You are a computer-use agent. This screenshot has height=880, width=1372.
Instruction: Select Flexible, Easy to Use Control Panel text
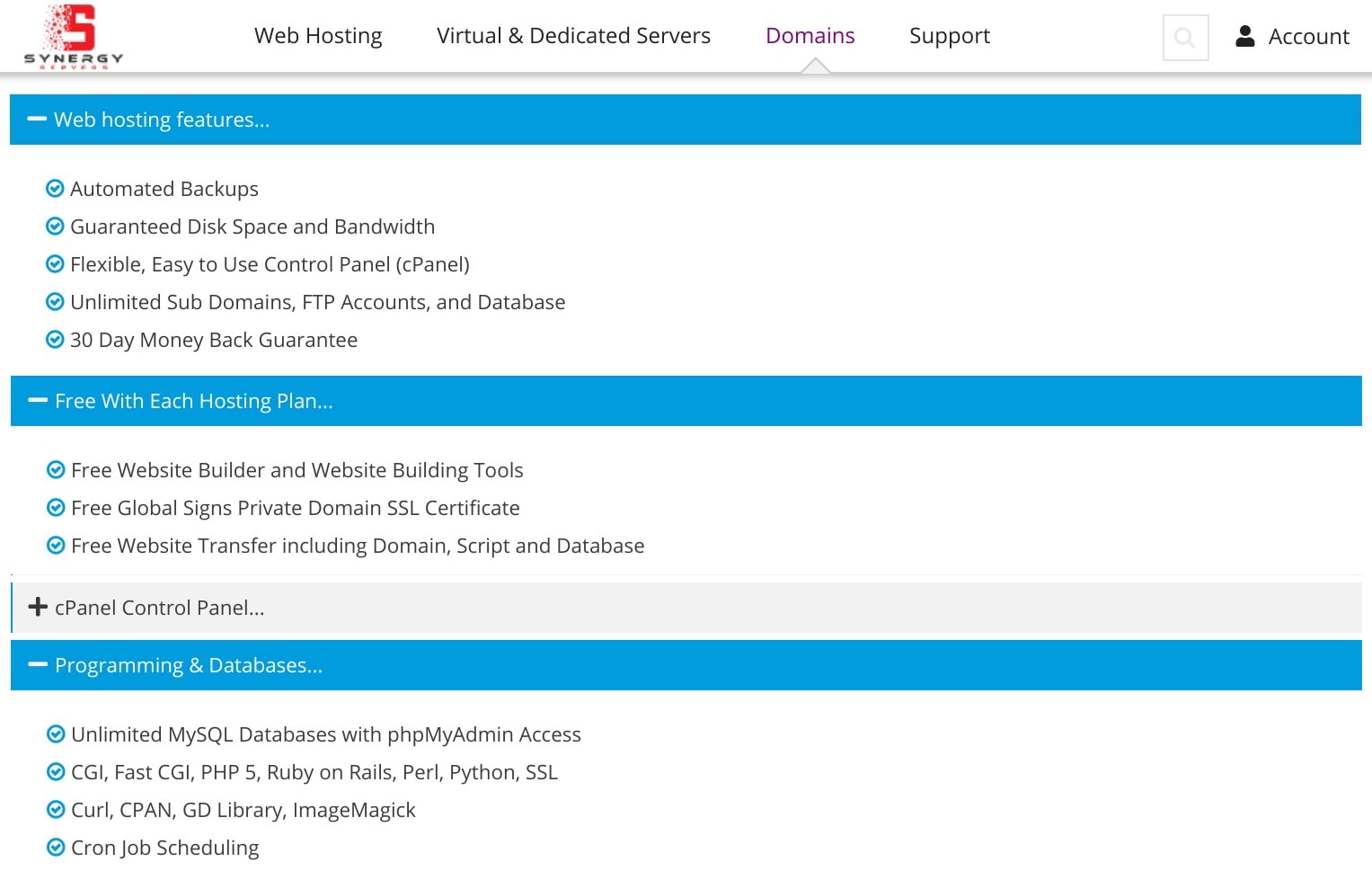click(x=270, y=264)
